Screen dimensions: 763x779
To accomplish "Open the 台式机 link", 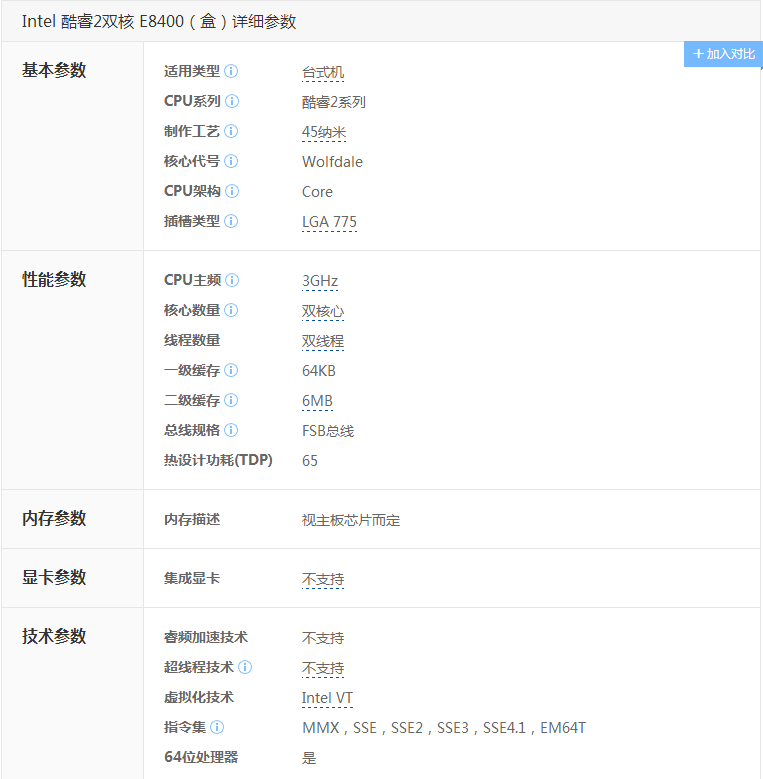I will click(323, 73).
